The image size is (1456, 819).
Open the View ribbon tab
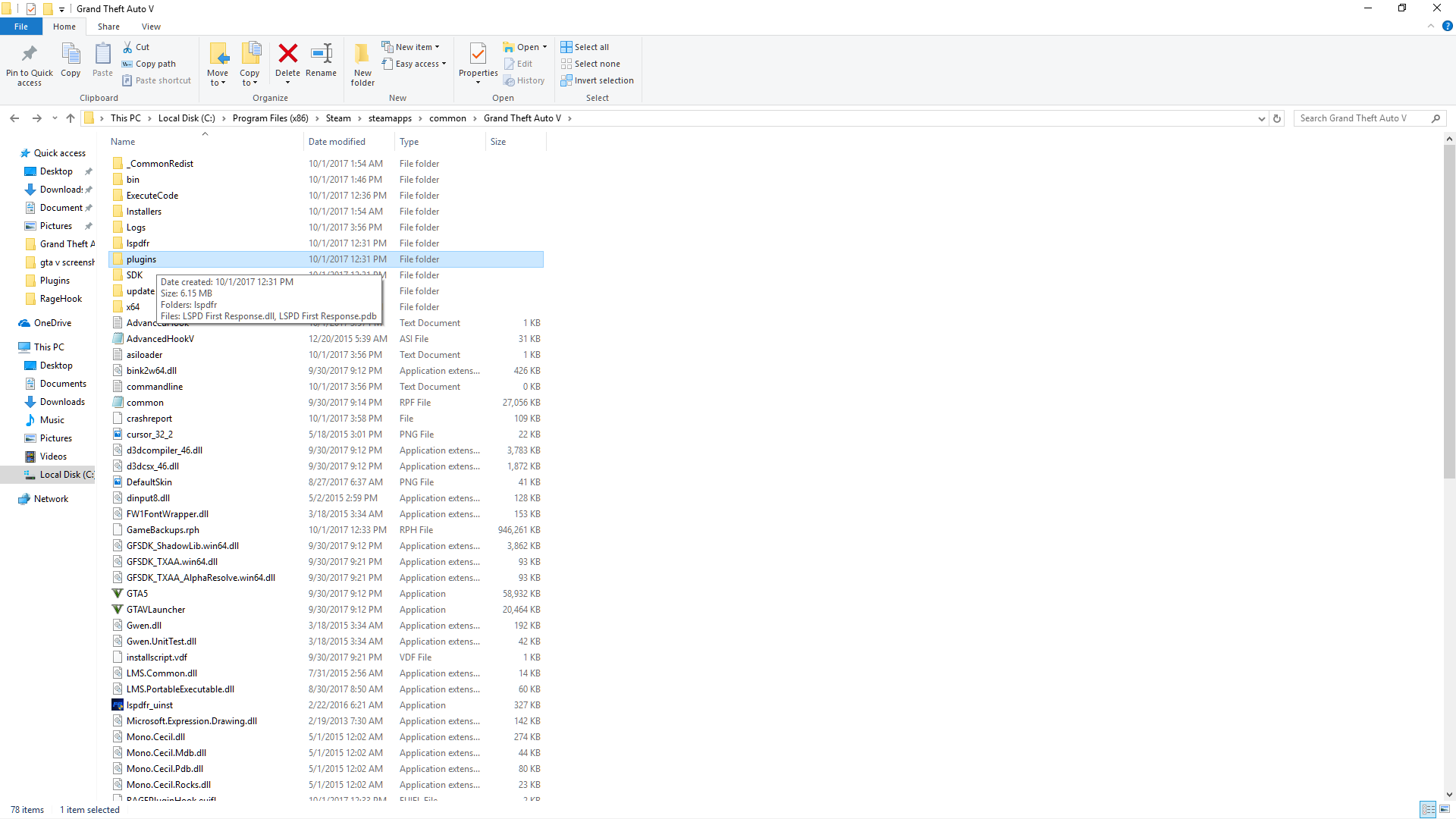pos(151,27)
